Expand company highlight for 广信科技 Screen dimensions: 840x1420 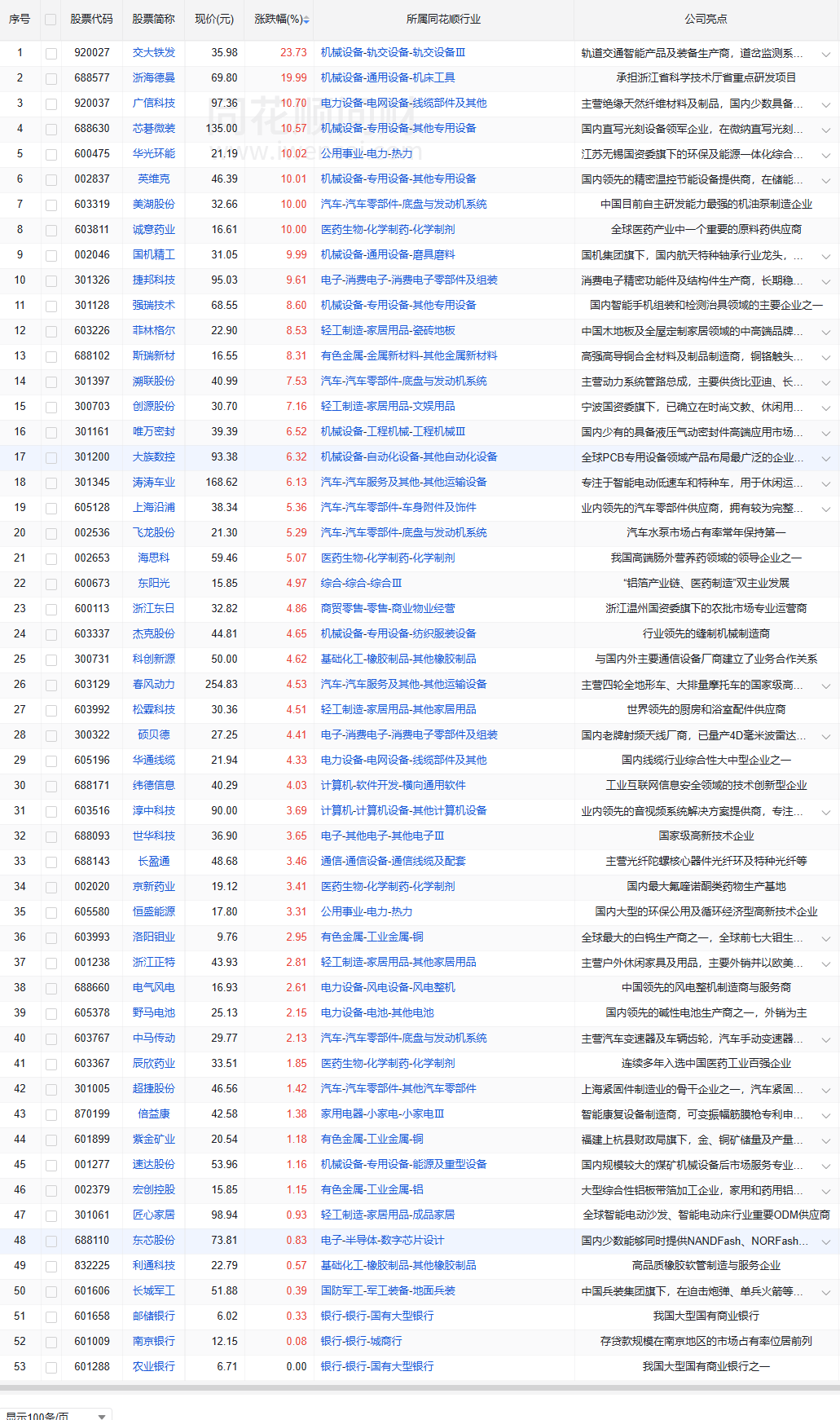tap(825, 105)
